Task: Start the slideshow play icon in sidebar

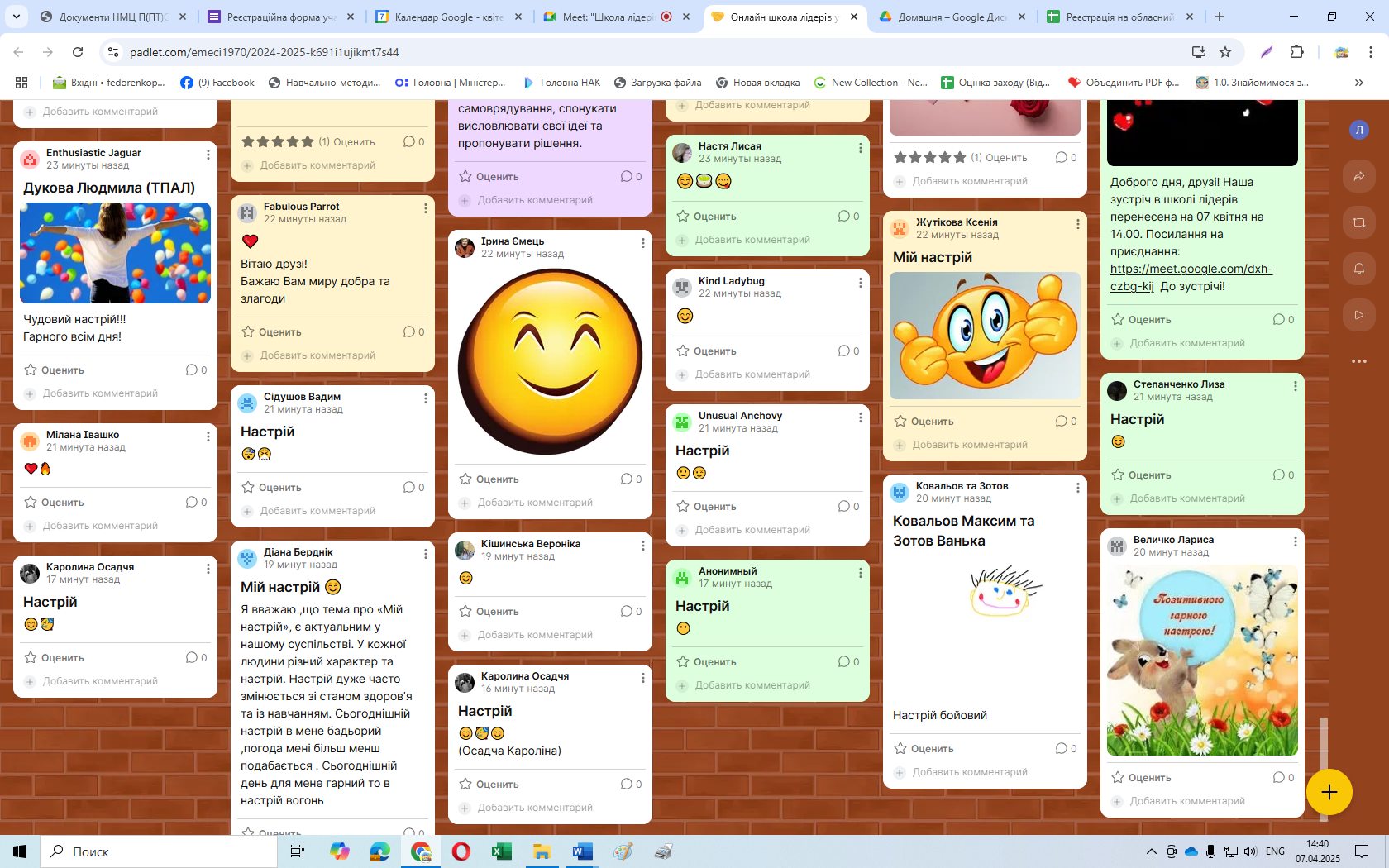Action: [x=1358, y=315]
